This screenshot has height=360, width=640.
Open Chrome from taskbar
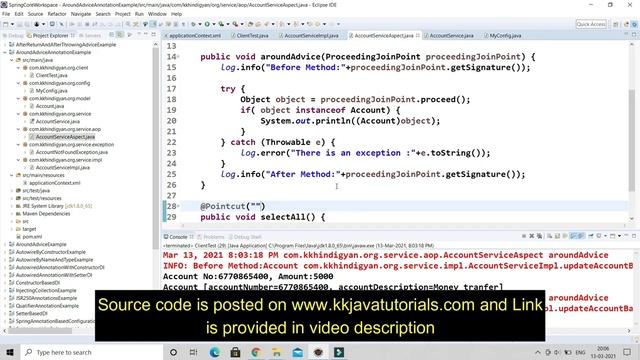[x=256, y=352]
